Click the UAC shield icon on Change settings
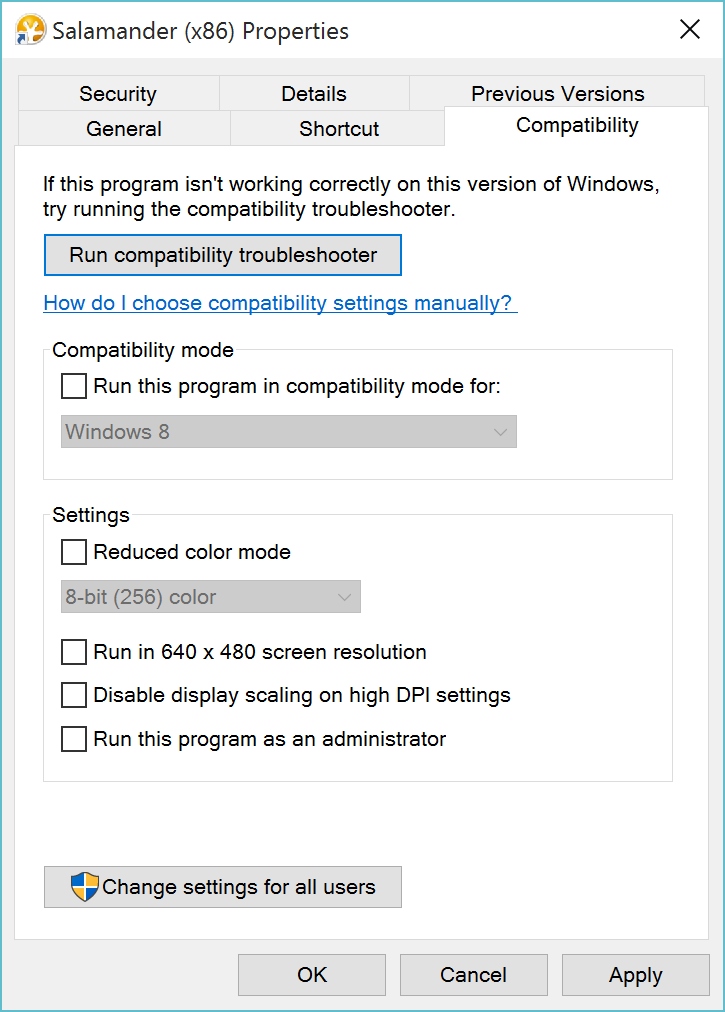 pyautogui.click(x=85, y=886)
